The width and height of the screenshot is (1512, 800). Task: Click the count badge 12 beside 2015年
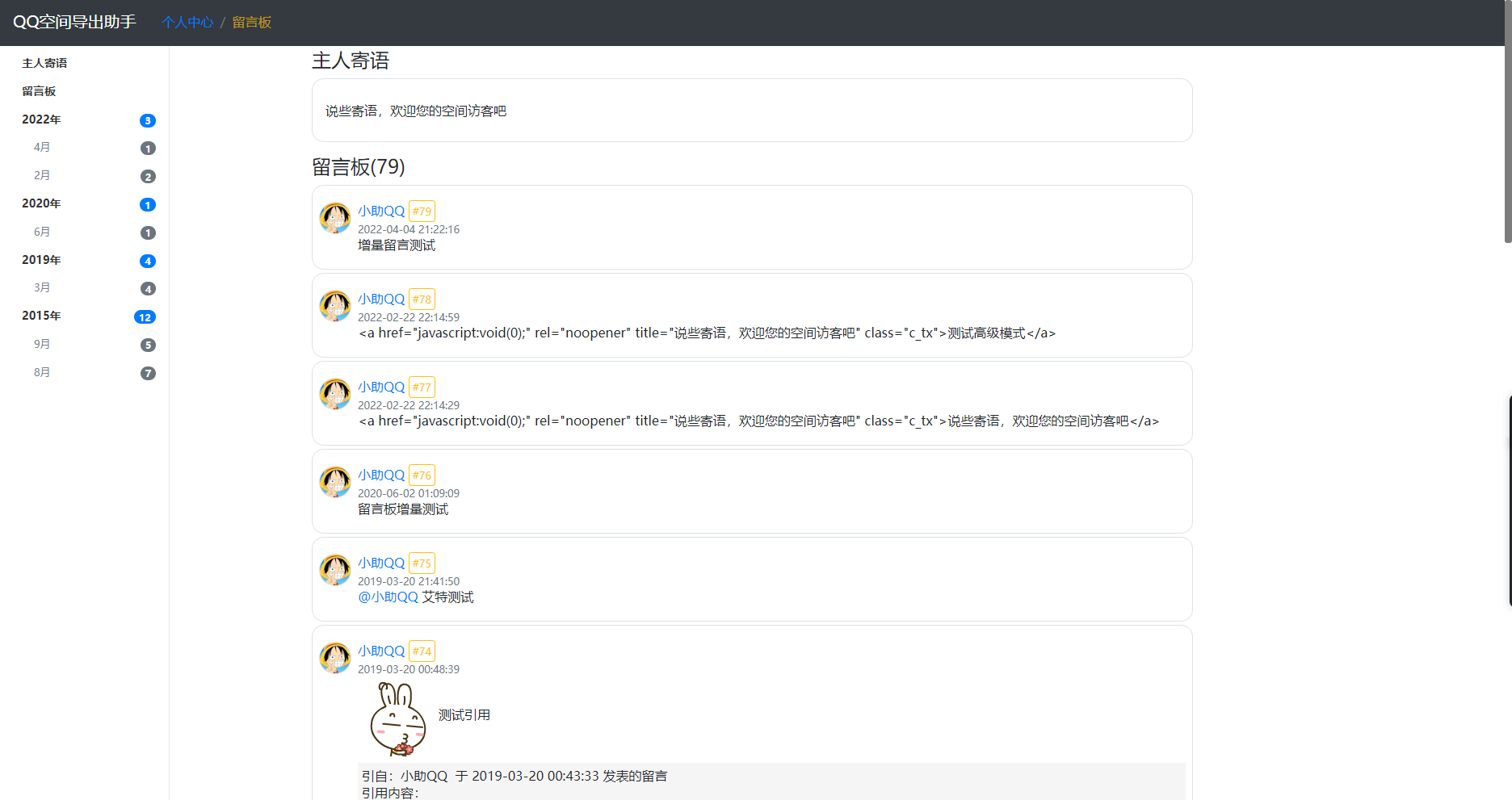pos(145,317)
